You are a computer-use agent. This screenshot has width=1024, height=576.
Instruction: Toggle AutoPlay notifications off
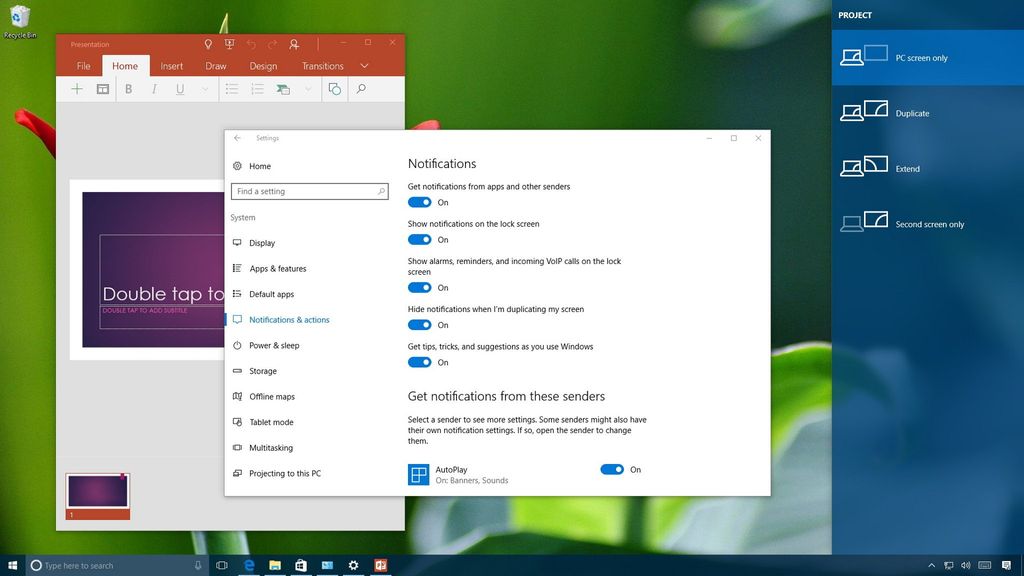(x=611, y=469)
